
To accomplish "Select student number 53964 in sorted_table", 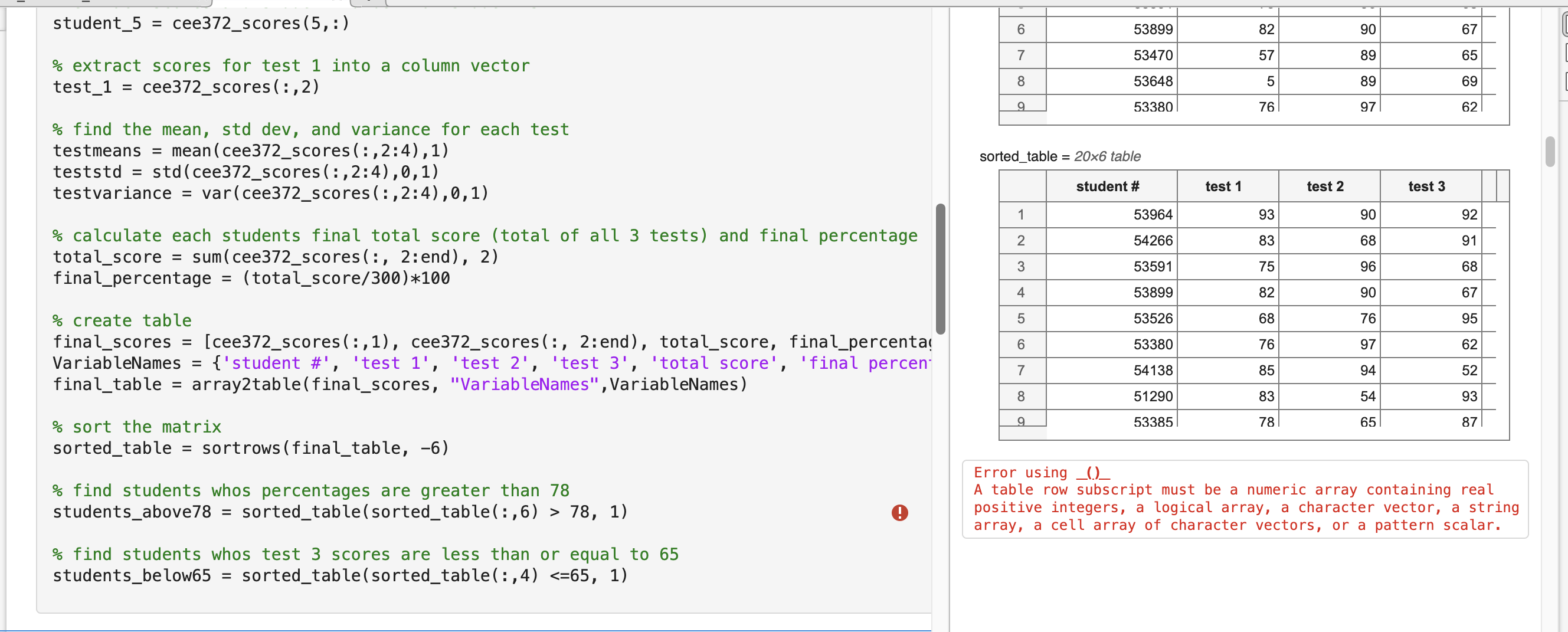I will (1154, 214).
